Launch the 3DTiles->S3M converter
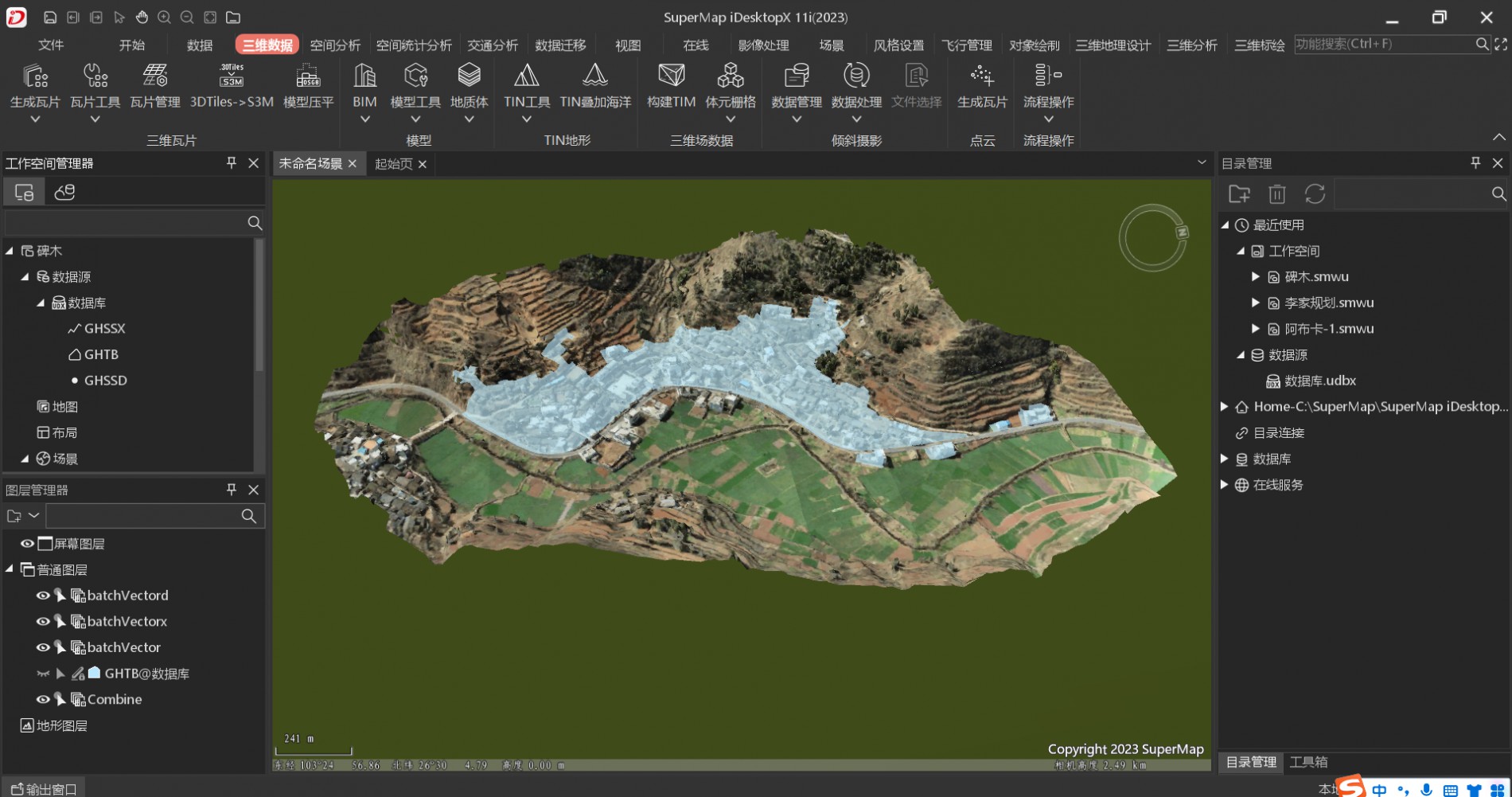The image size is (1512, 797). [x=232, y=86]
